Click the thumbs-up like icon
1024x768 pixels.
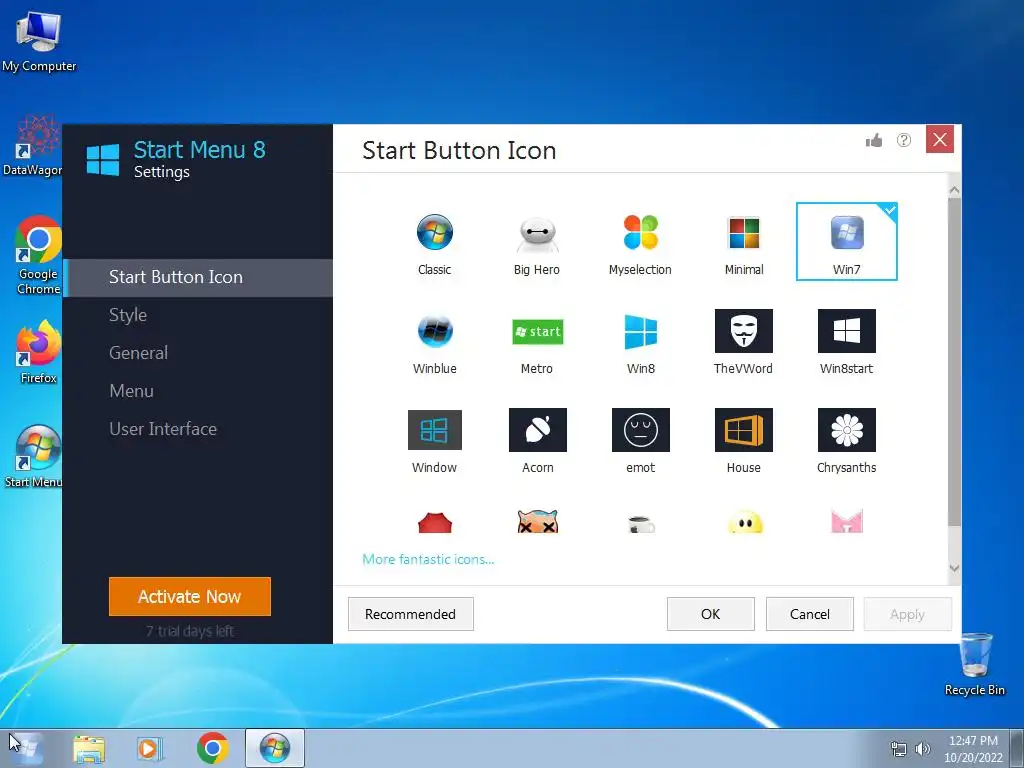[874, 140]
